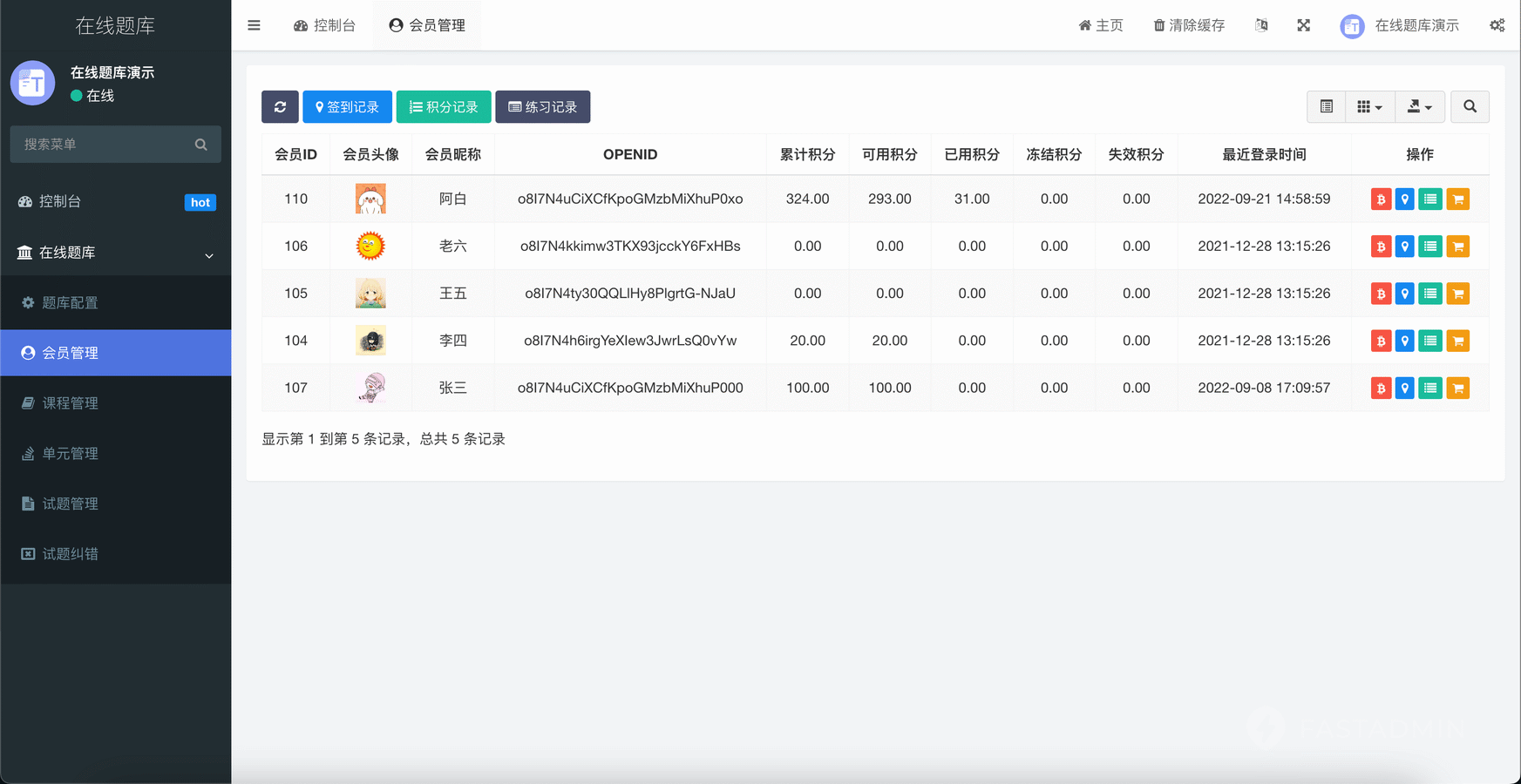Click orange cart icon for member 104
The width and height of the screenshot is (1521, 784).
[x=1457, y=341]
